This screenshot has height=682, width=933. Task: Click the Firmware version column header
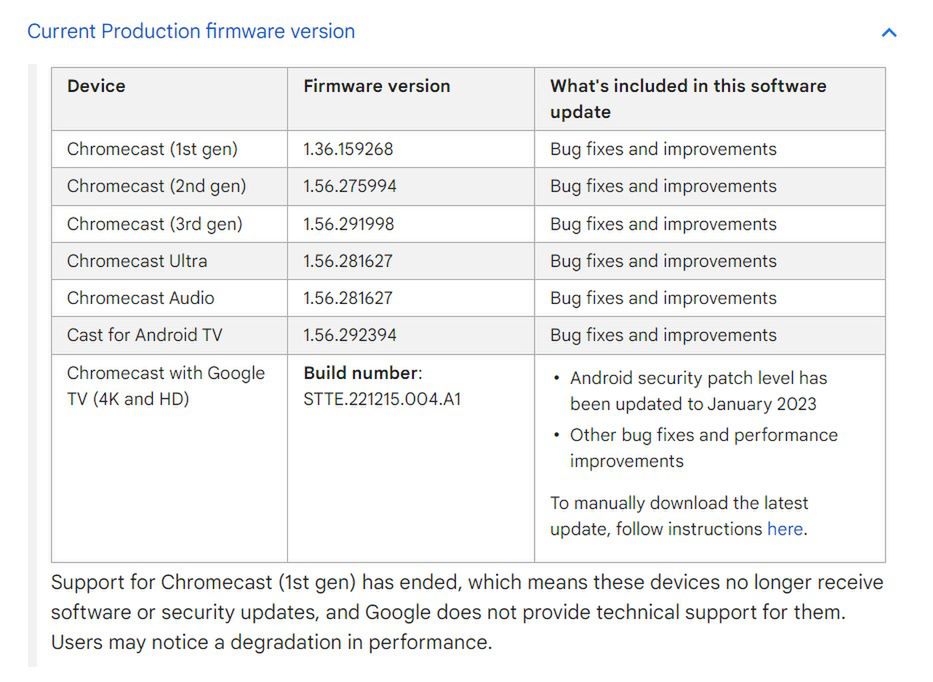pyautogui.click(x=376, y=86)
